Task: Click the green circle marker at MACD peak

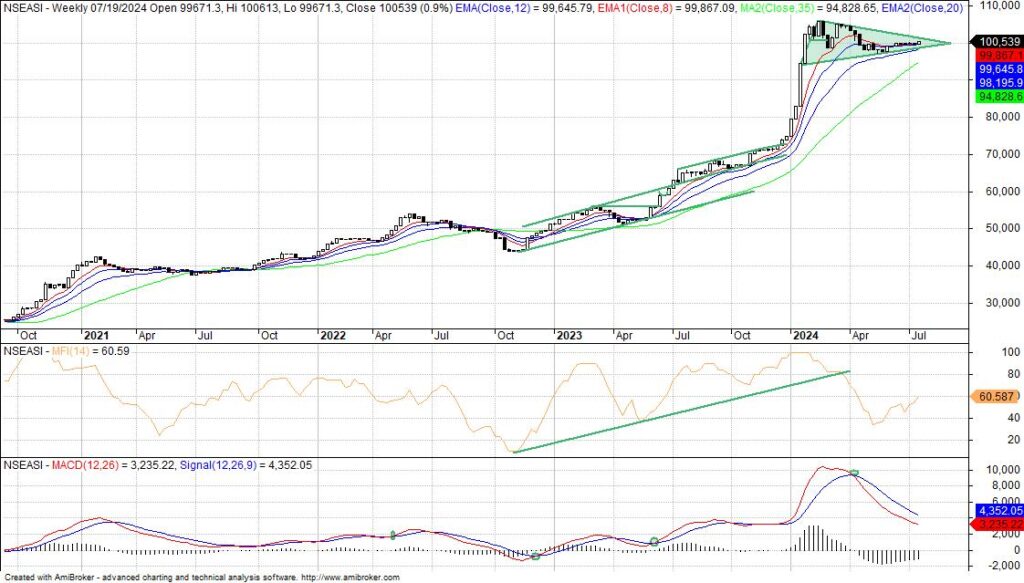Action: [855, 472]
